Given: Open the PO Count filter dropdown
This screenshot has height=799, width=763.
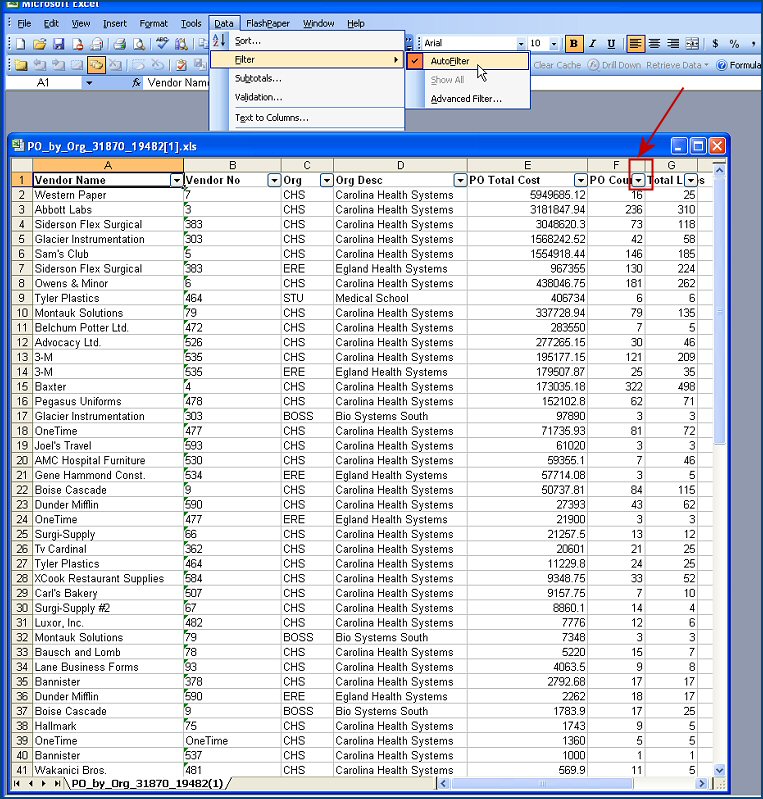Looking at the screenshot, I should 638,180.
